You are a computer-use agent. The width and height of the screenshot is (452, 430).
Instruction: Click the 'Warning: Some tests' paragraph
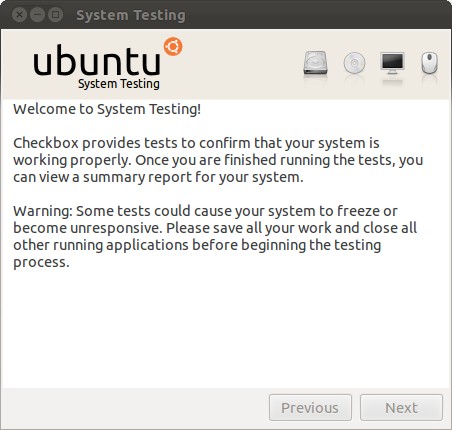tap(215, 236)
